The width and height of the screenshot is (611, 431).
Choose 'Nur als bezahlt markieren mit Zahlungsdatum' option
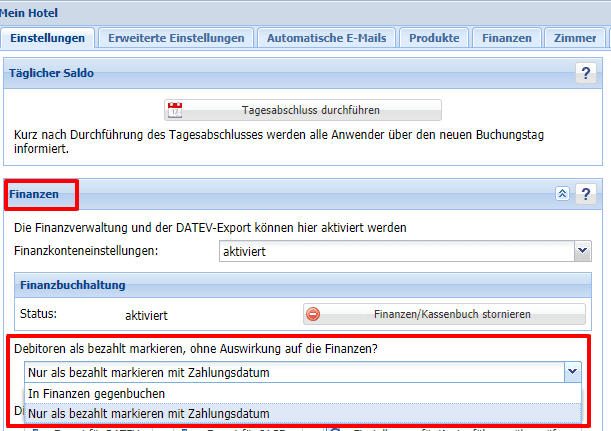[149, 413]
